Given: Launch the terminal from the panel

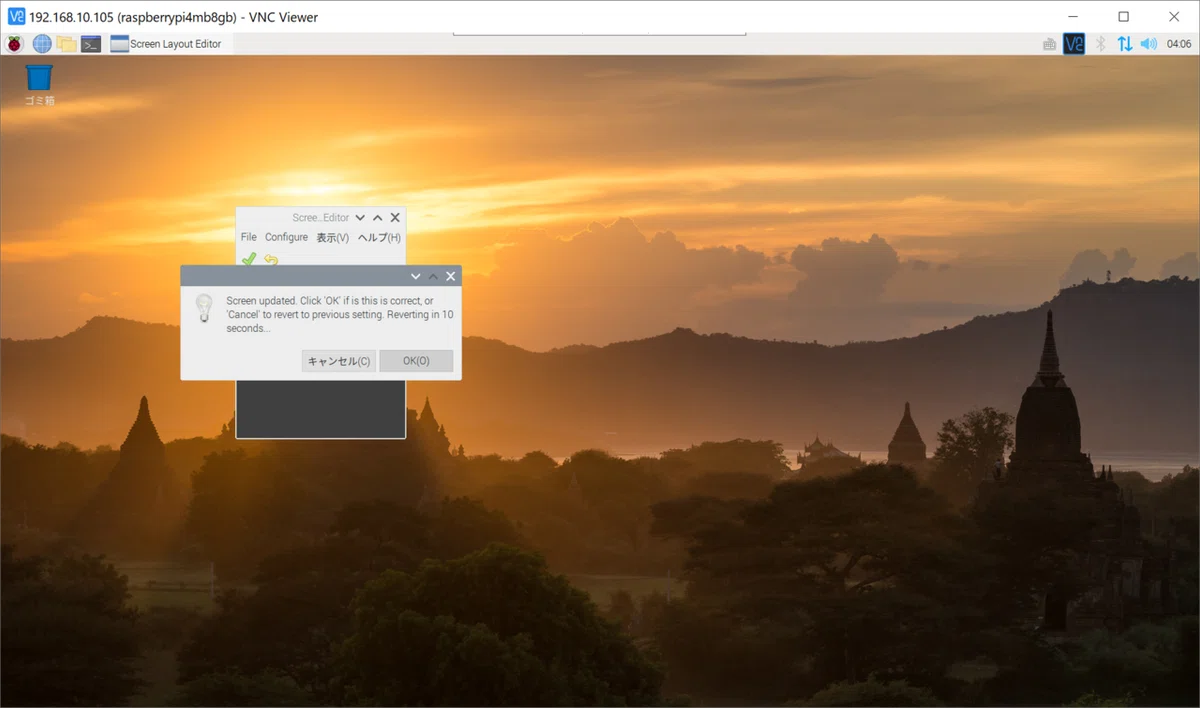Looking at the screenshot, I should 91,43.
